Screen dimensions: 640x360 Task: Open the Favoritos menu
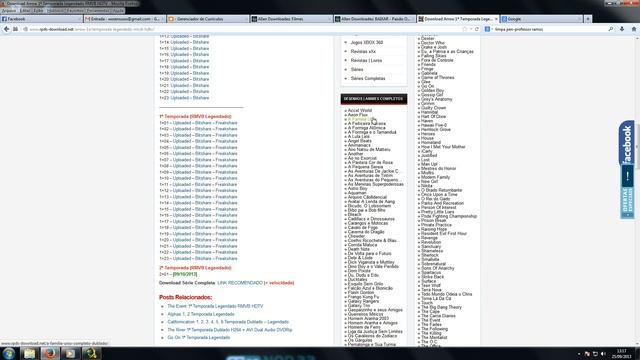point(75,11)
